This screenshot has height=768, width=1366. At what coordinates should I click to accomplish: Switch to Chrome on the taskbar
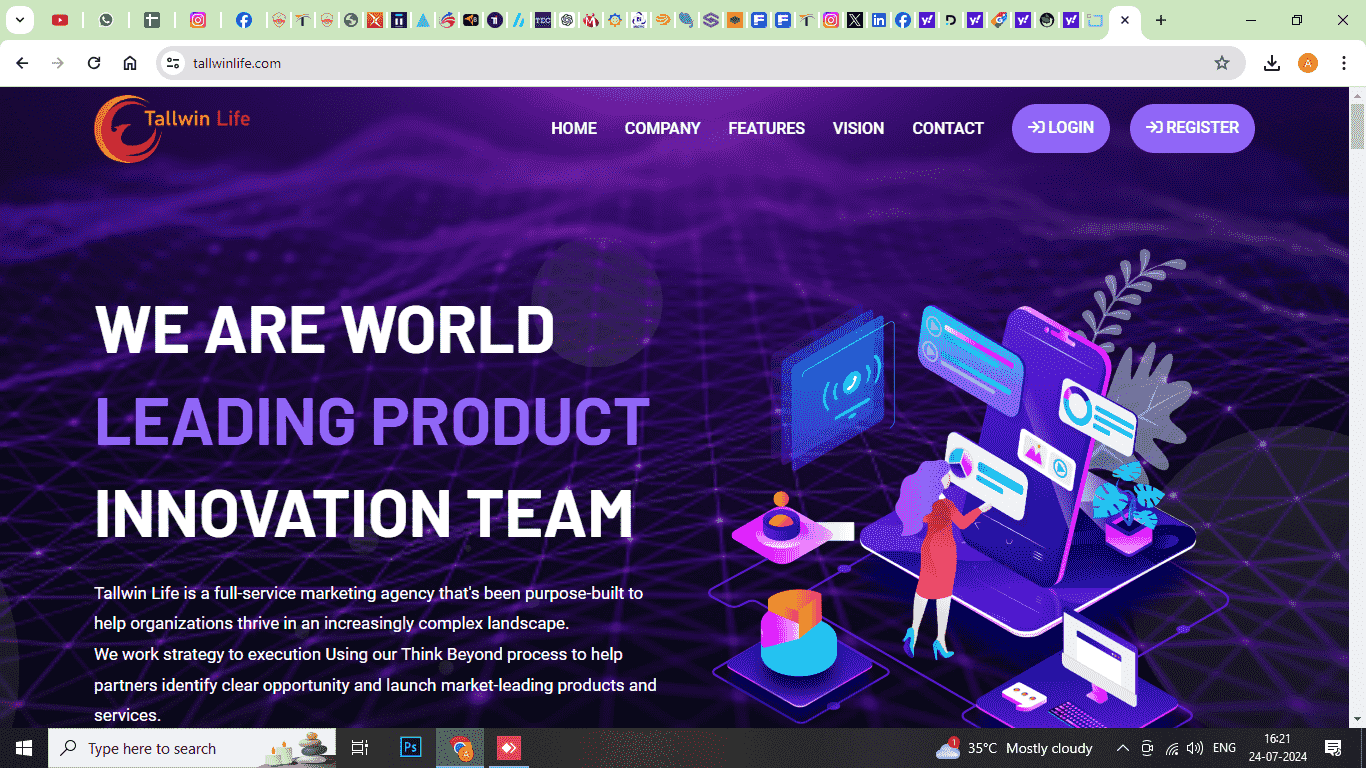tap(460, 748)
